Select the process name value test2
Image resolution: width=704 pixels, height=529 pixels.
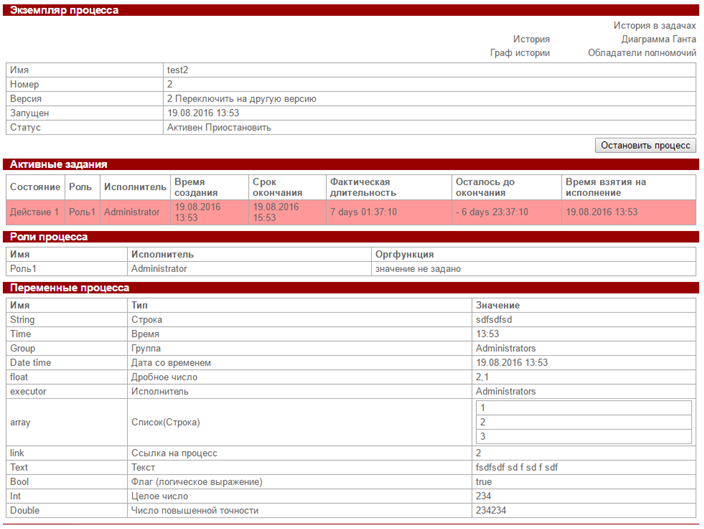pos(177,70)
